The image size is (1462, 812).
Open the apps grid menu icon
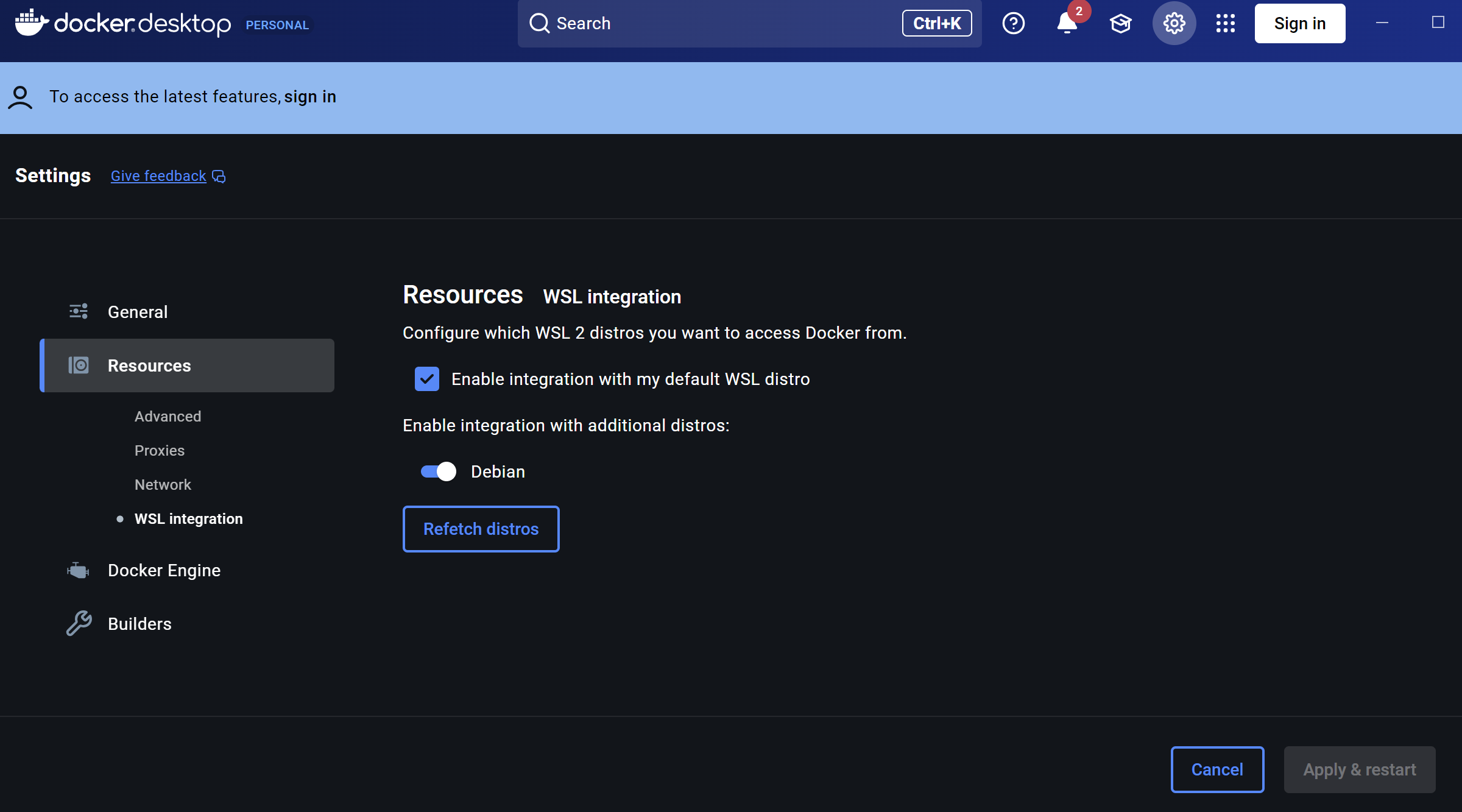(x=1225, y=23)
